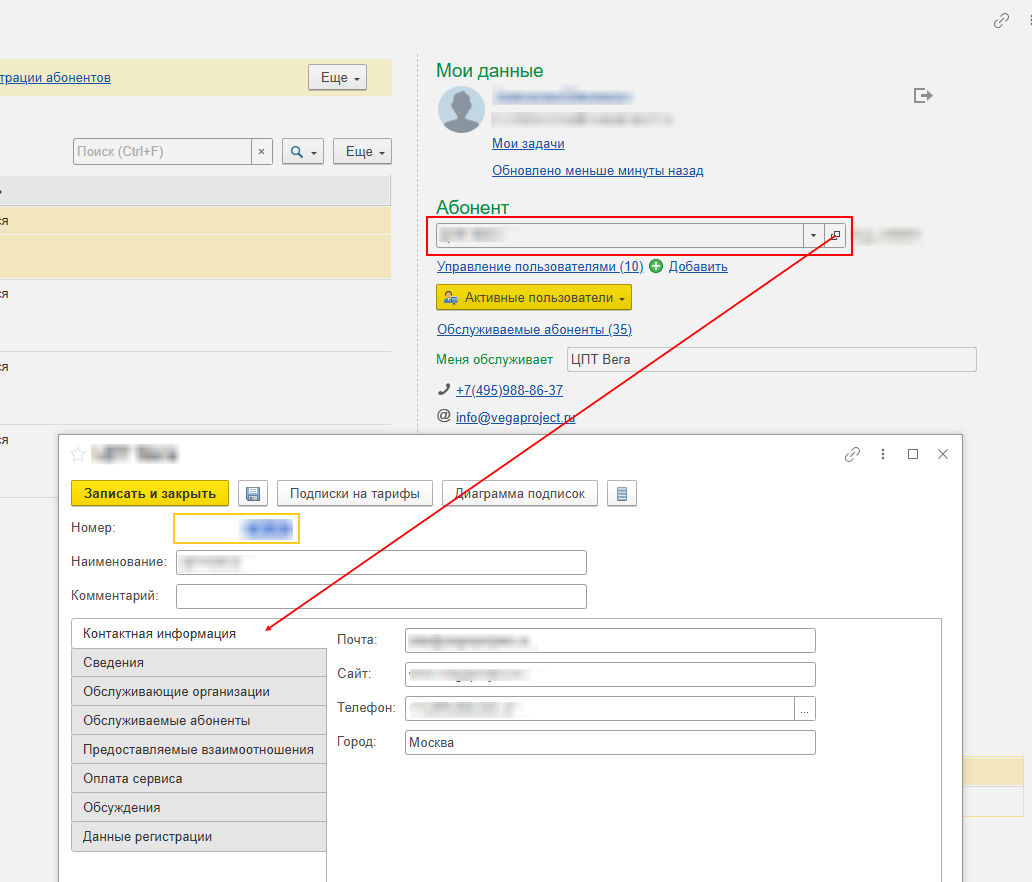Click the list report icon beside Диаграмма подписок

tap(622, 493)
